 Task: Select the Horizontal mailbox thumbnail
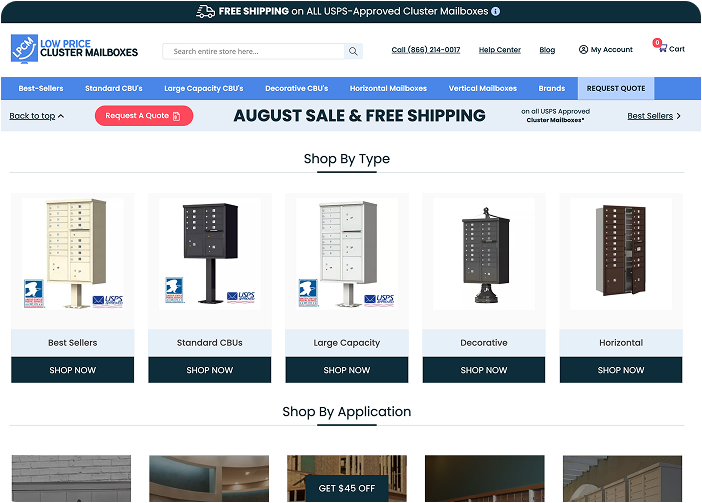pyautogui.click(x=621, y=254)
